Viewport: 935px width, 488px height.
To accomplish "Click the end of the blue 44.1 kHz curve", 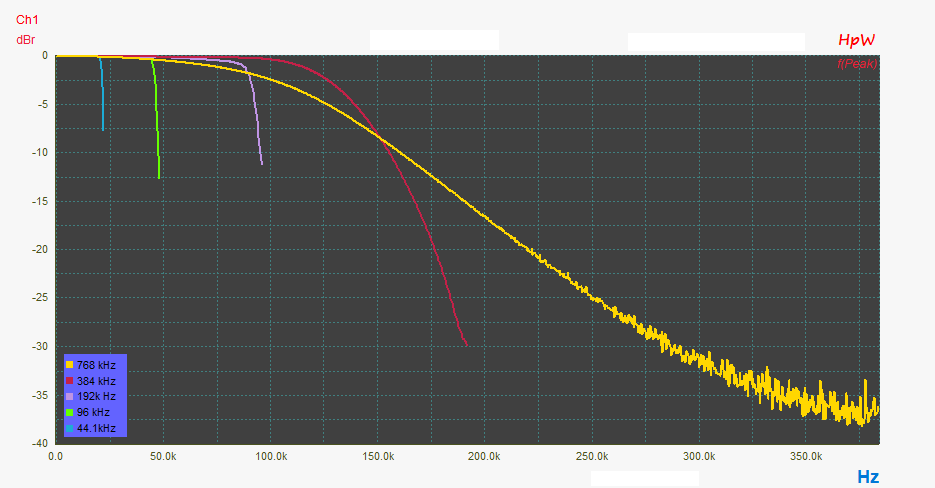I will [103, 129].
